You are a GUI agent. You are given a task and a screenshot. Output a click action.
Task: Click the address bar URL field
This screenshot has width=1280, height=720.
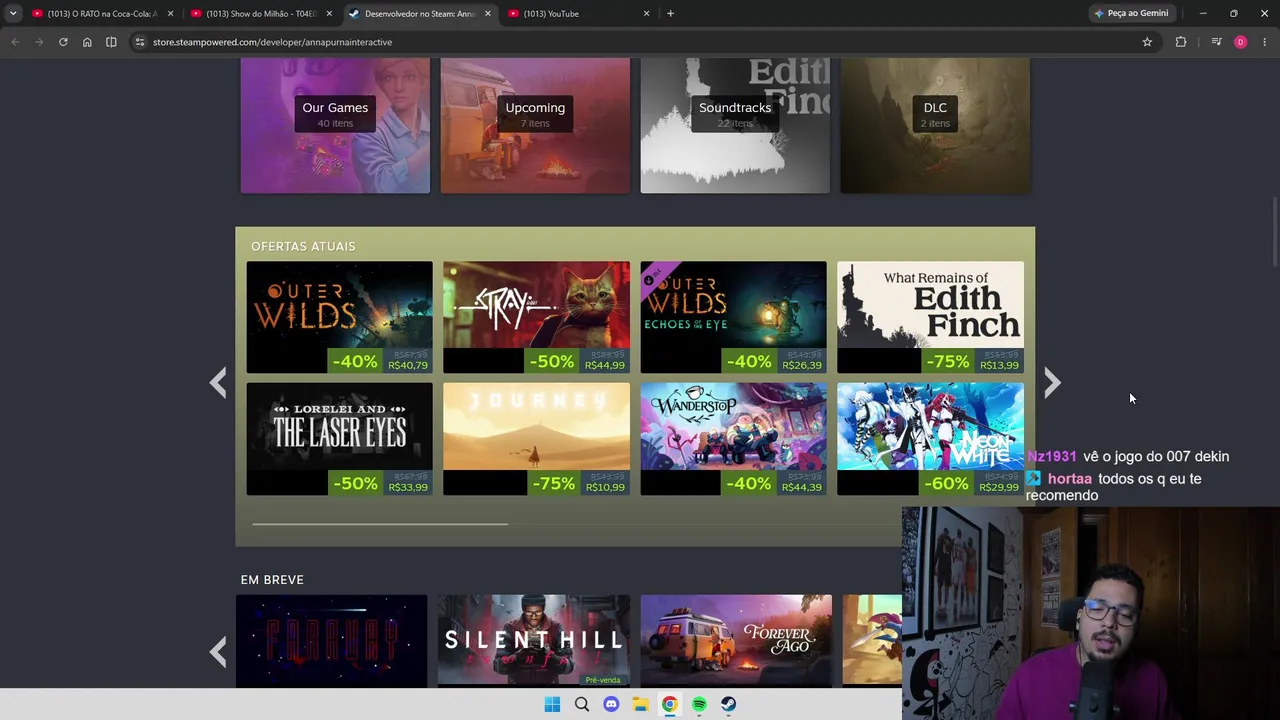[x=640, y=42]
